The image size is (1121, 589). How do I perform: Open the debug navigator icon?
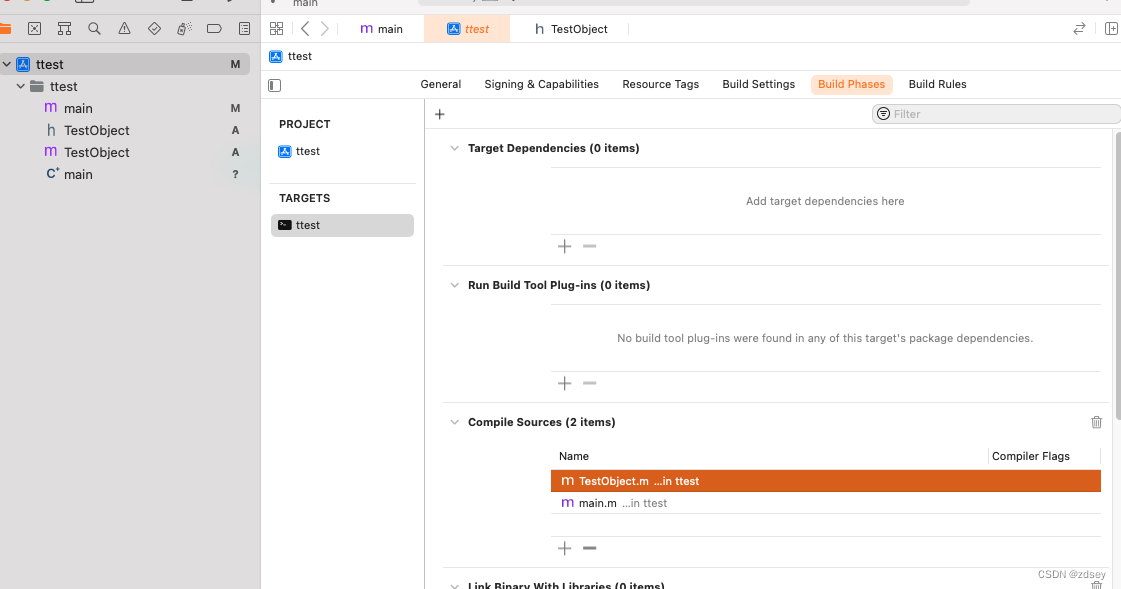point(184,29)
